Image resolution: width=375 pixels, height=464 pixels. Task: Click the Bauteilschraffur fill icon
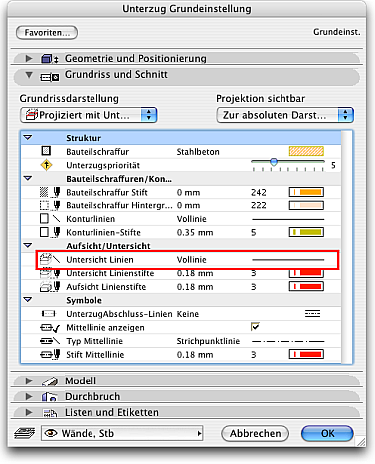[x=46, y=151]
